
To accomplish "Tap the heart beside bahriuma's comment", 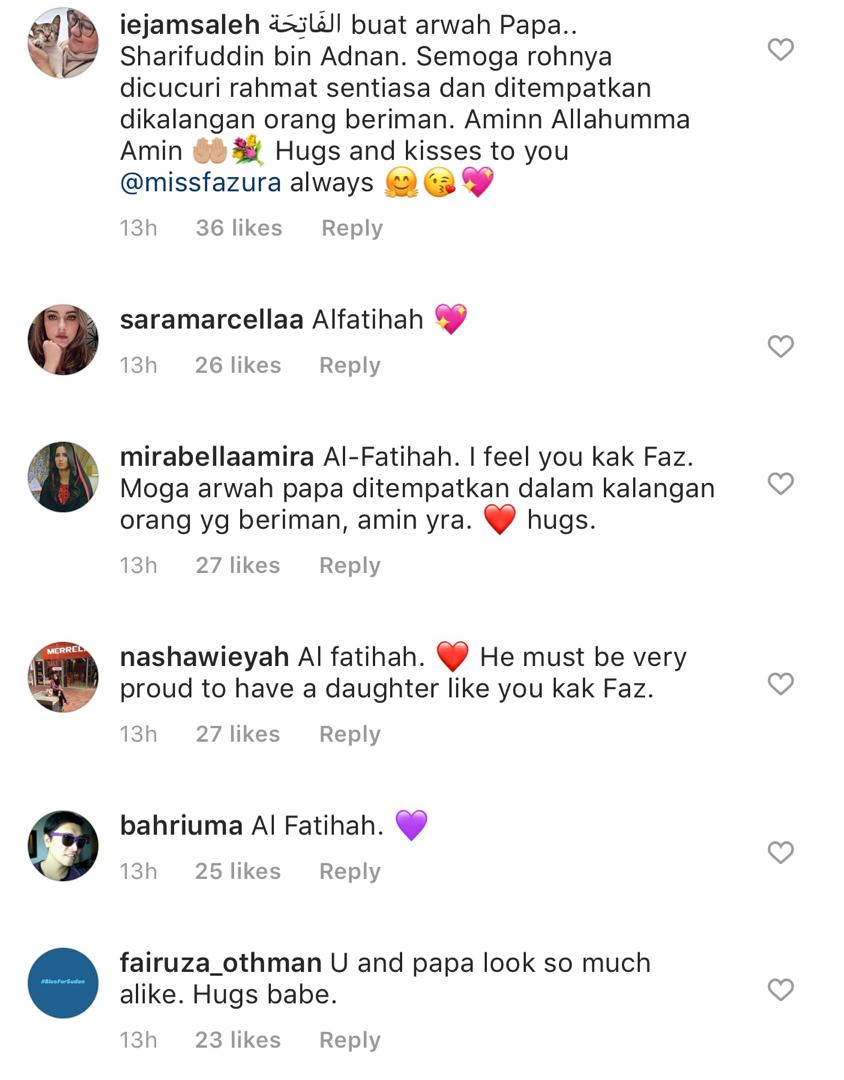I will click(x=781, y=853).
